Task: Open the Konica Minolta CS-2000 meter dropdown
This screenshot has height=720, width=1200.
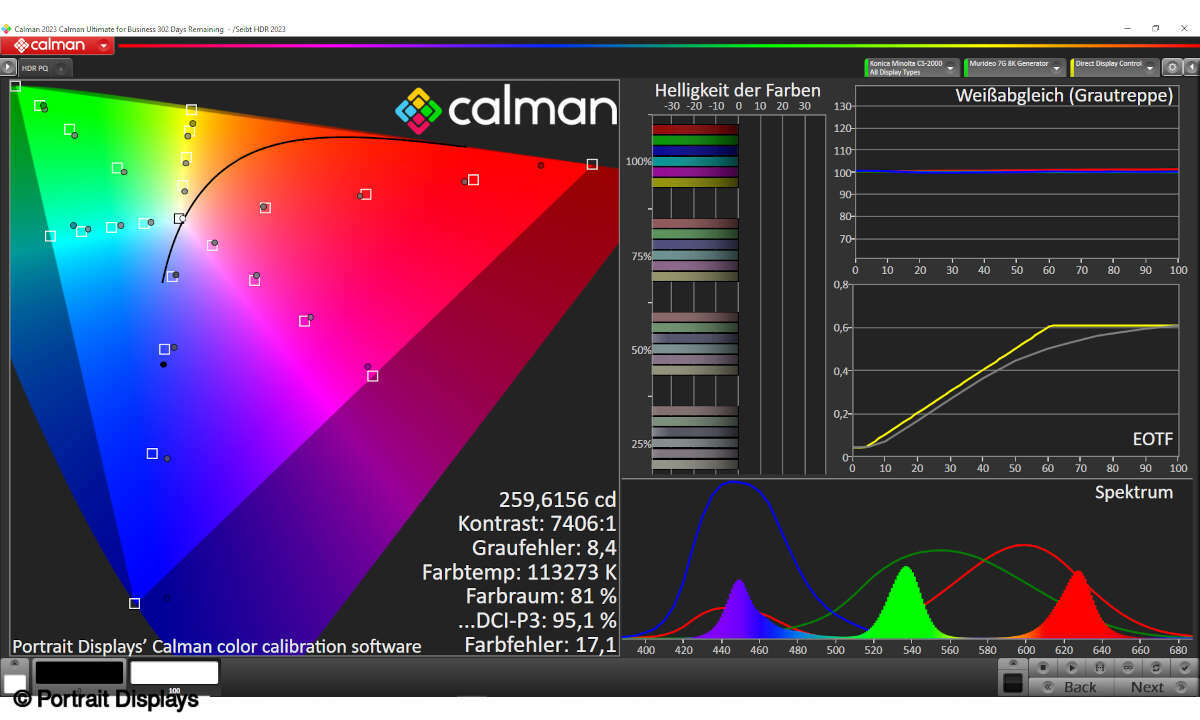Action: 952,68
